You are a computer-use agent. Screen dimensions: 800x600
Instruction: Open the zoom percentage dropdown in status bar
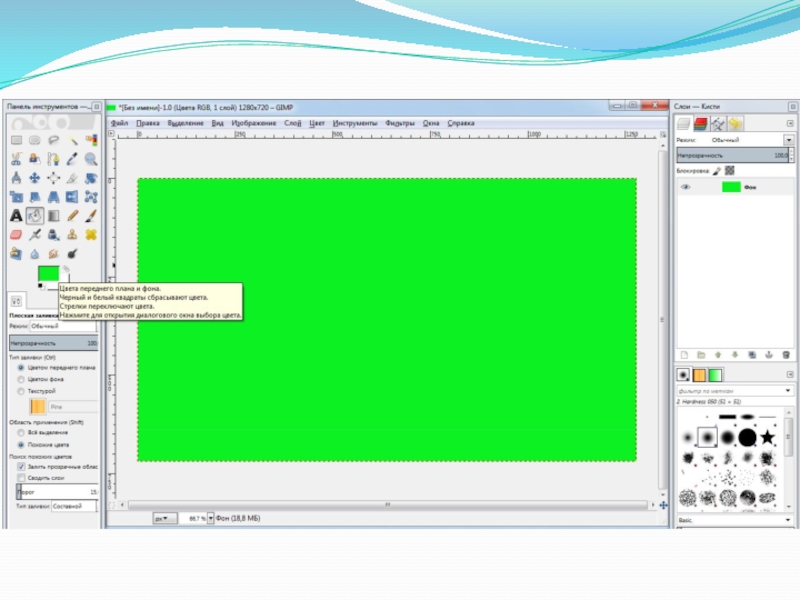[x=210, y=518]
